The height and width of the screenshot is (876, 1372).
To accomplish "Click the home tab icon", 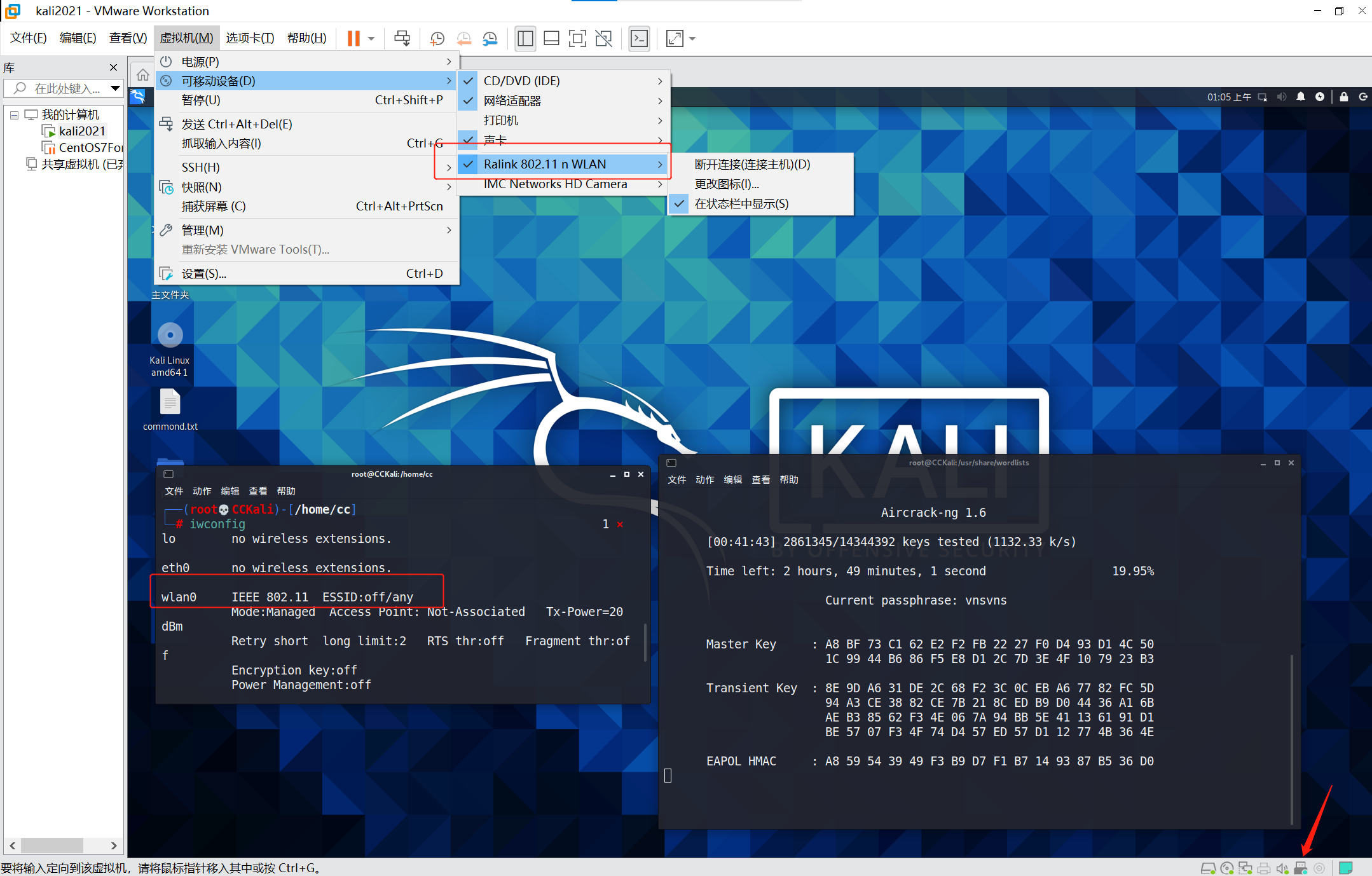I will 143,75.
